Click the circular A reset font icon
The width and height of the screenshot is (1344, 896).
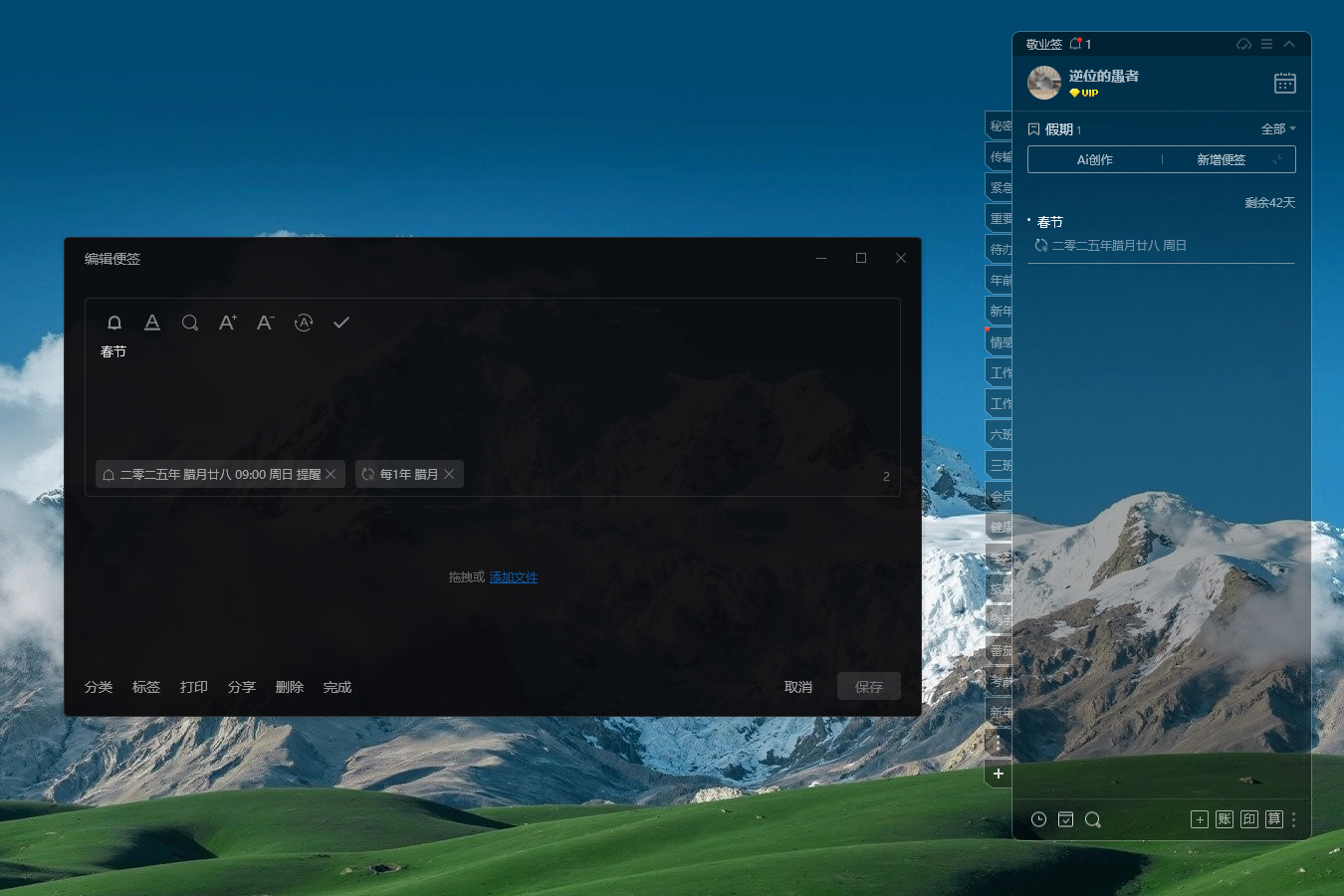tap(304, 323)
